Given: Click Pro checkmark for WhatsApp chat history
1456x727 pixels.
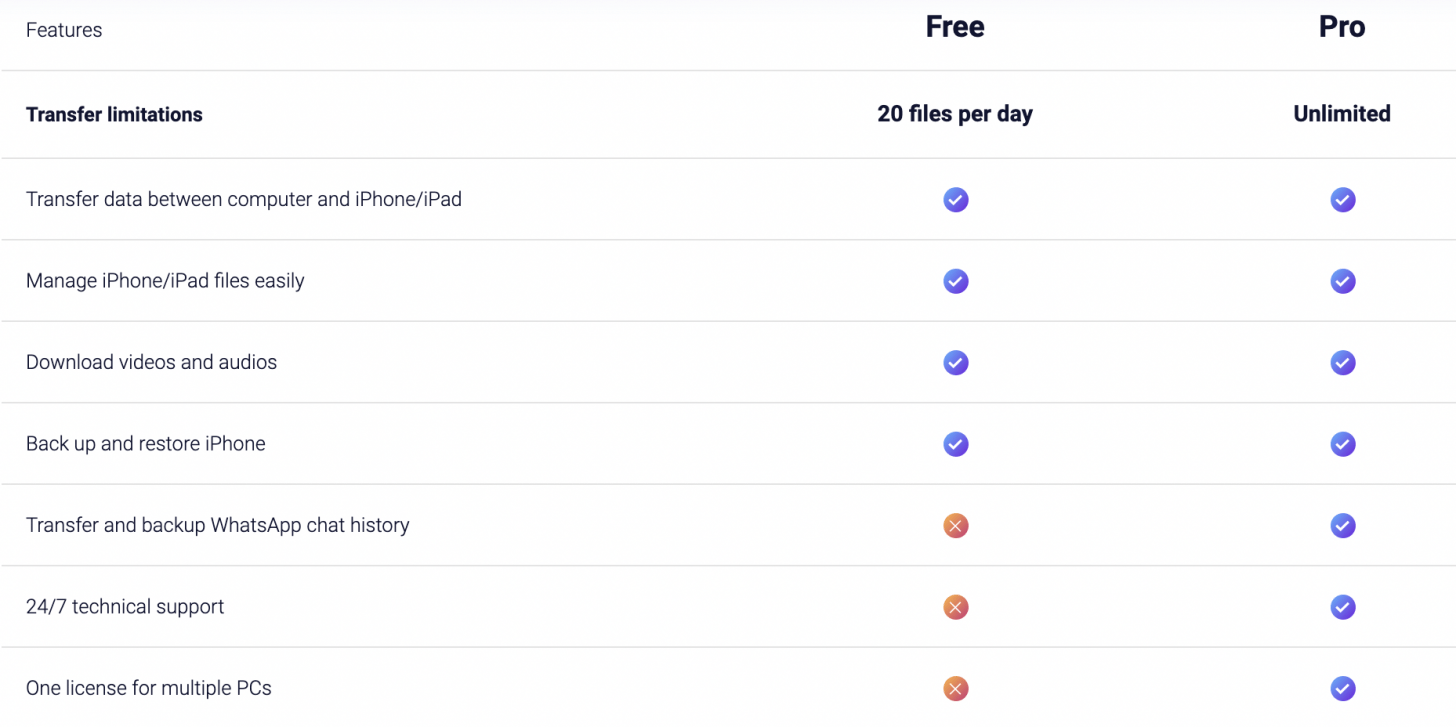Looking at the screenshot, I should pyautogui.click(x=1342, y=525).
